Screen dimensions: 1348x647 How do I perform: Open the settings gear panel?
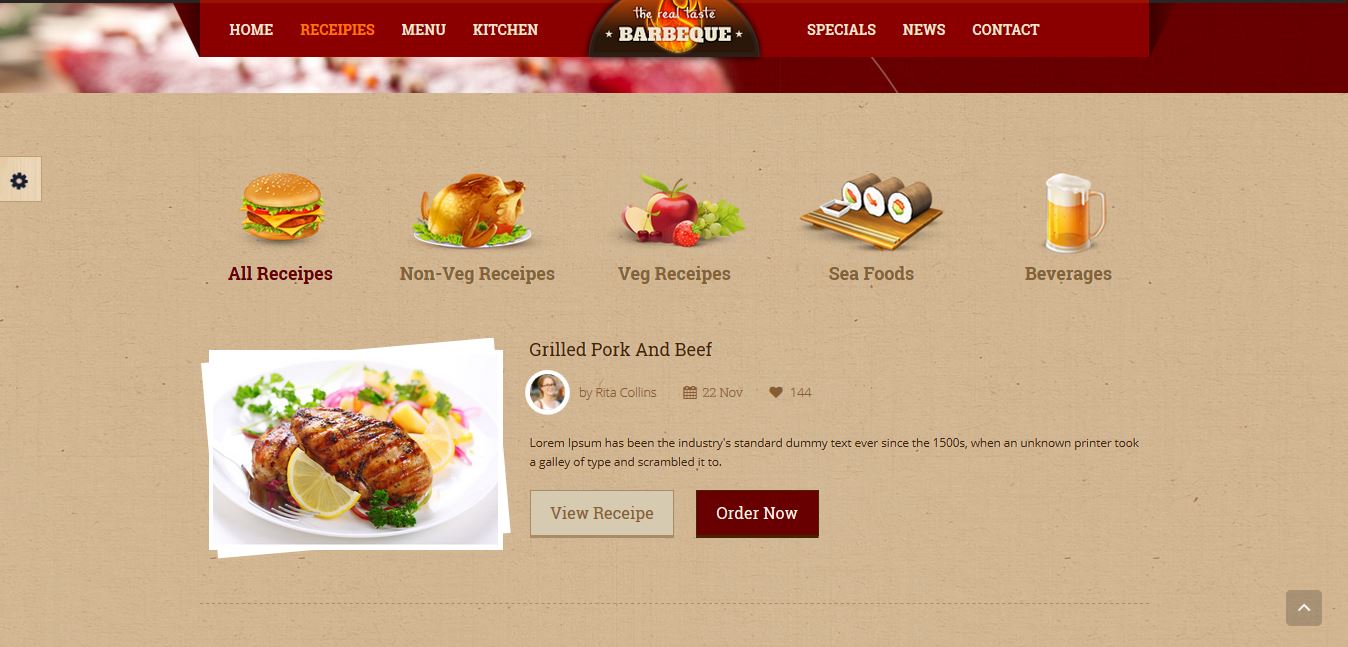click(x=19, y=180)
